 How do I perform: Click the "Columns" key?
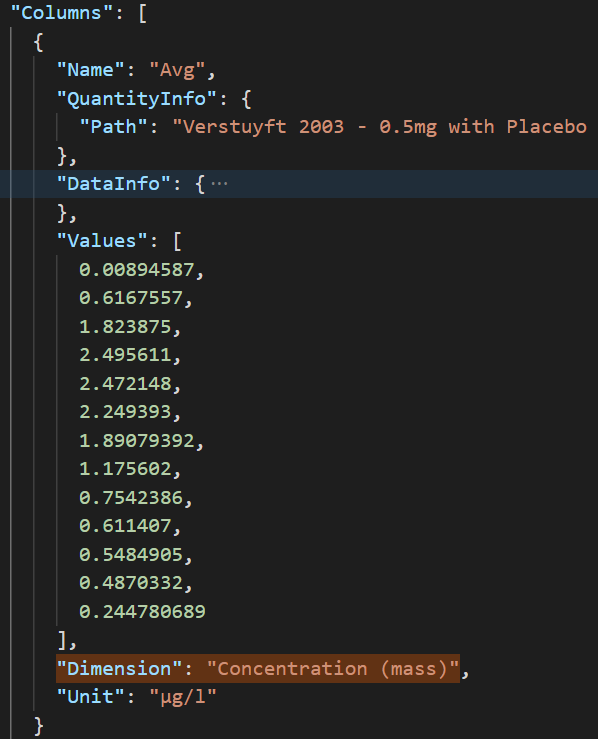(62, 13)
